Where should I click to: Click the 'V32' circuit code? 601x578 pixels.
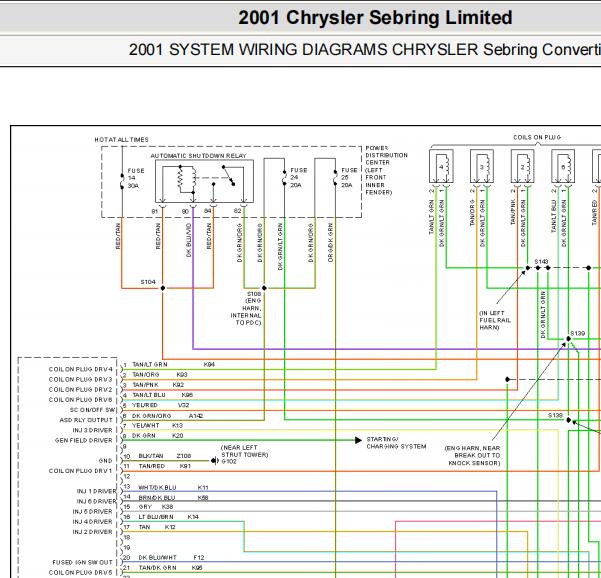(x=183, y=405)
